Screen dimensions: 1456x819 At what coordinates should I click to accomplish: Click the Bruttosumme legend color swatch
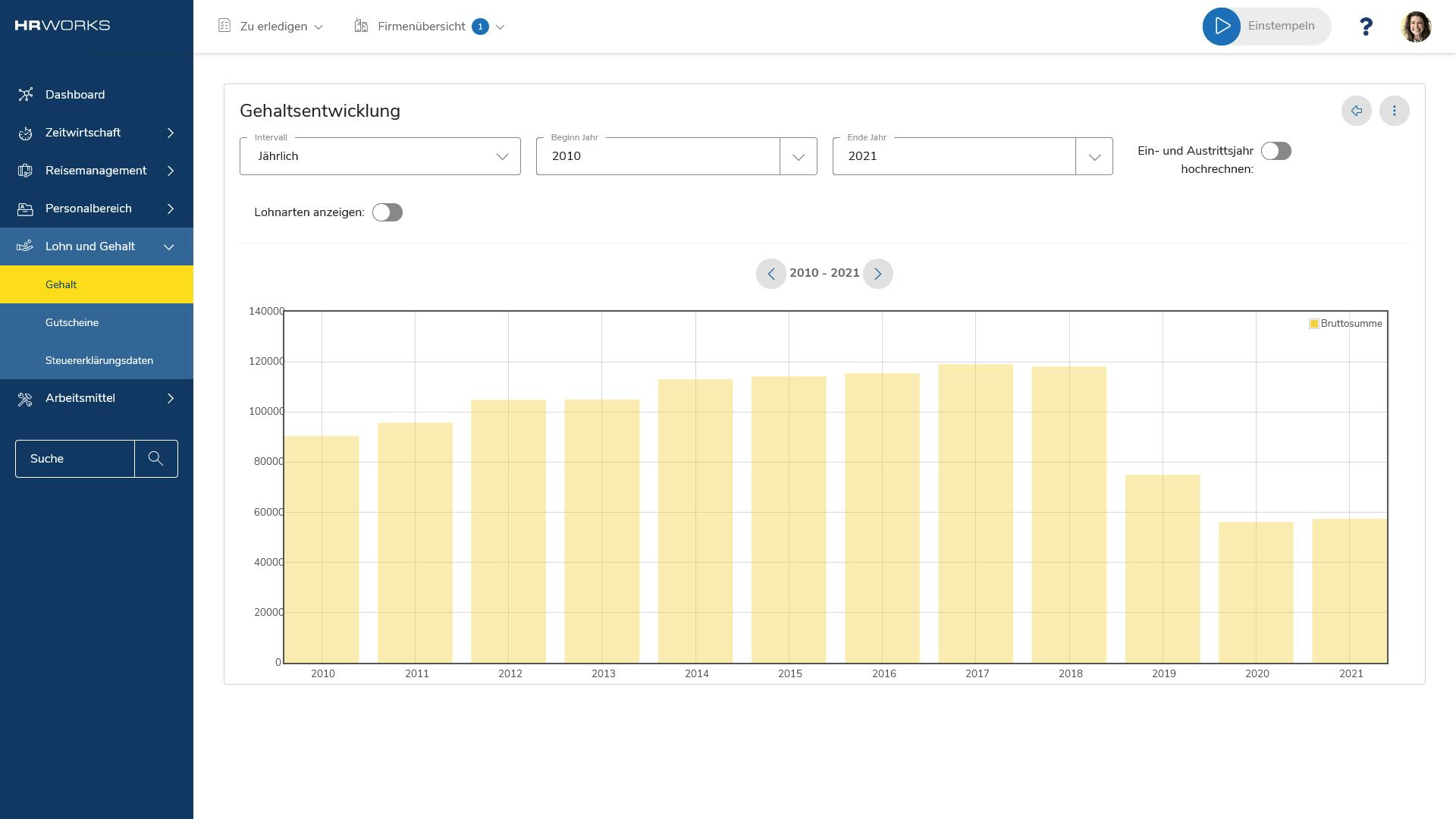tap(1314, 324)
